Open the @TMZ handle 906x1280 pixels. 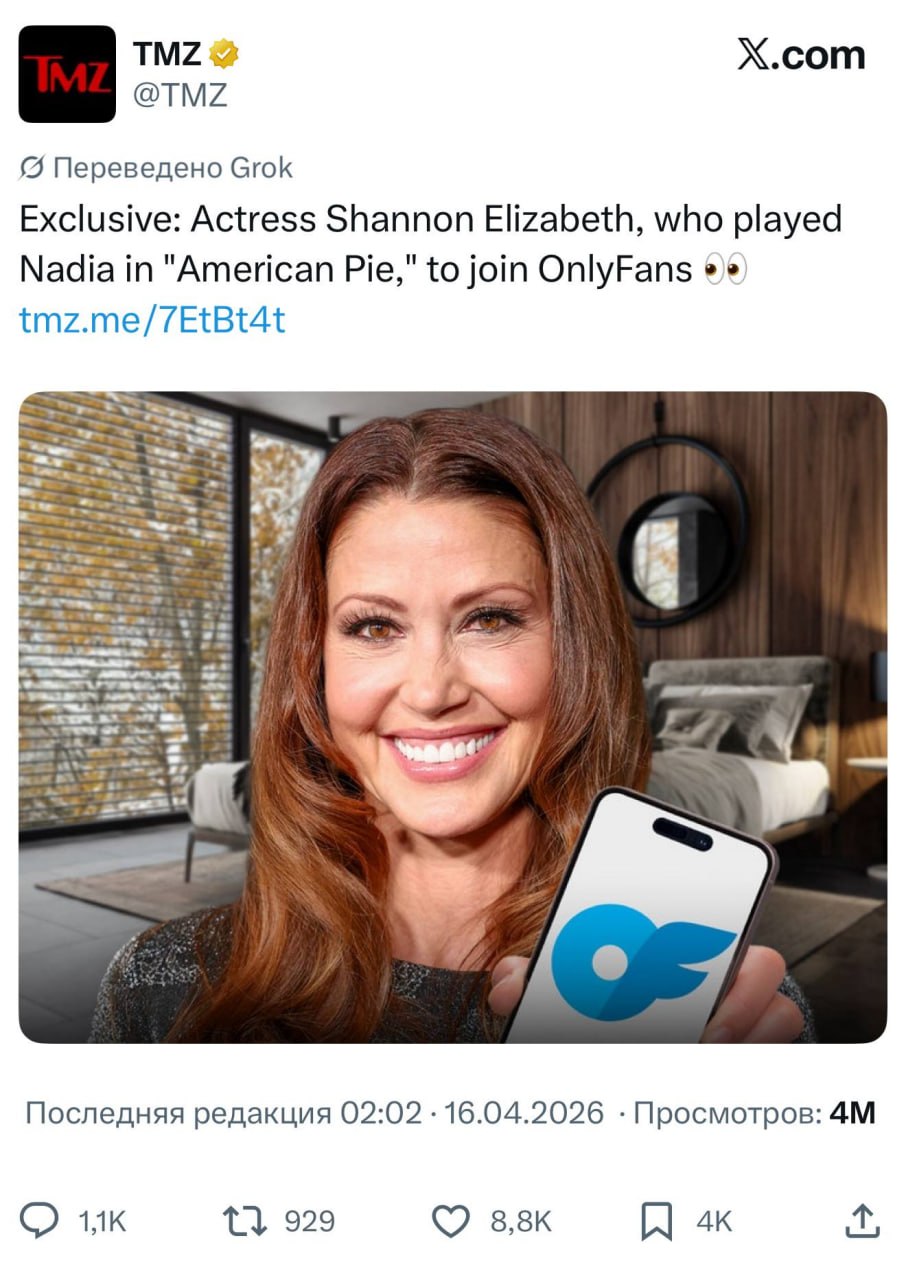pyautogui.click(x=180, y=96)
